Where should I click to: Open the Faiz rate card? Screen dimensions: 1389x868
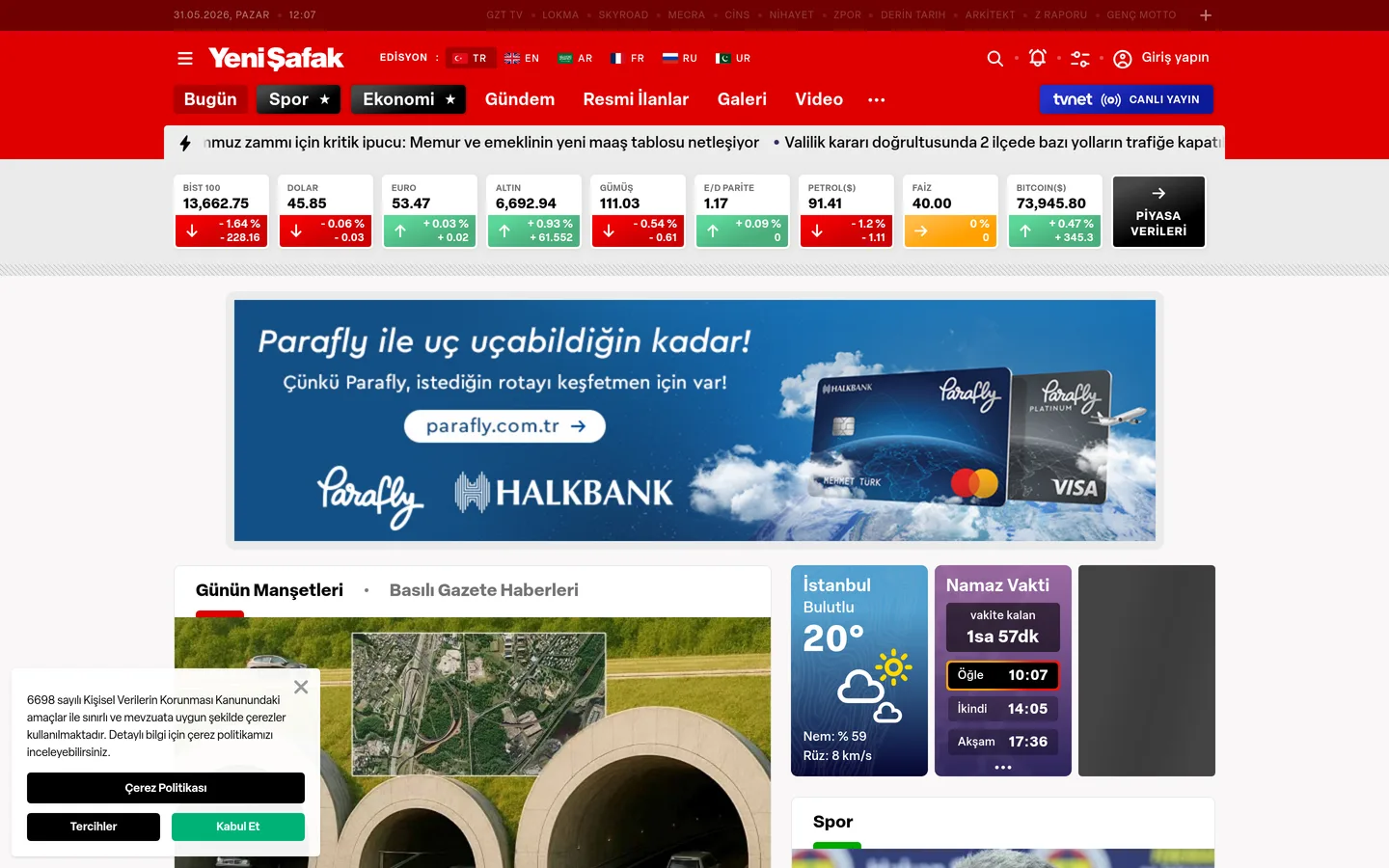(950, 211)
